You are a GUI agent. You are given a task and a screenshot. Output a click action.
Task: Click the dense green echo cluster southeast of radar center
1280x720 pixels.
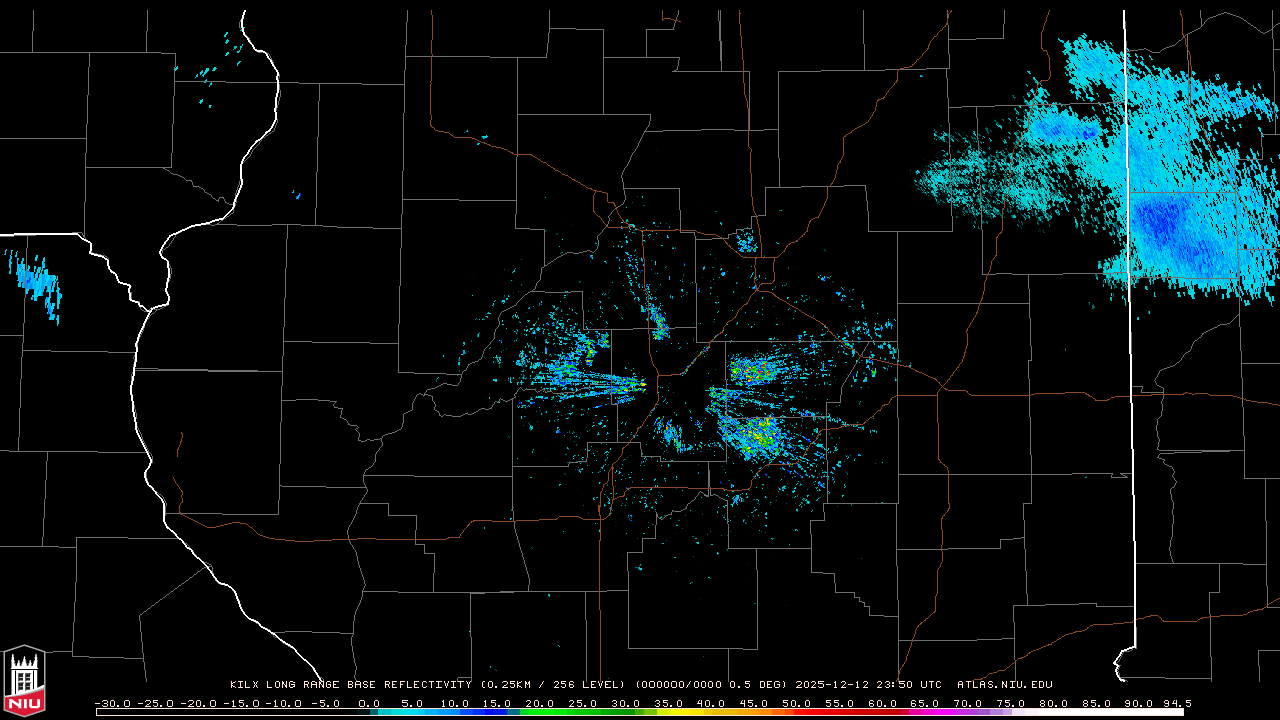755,435
